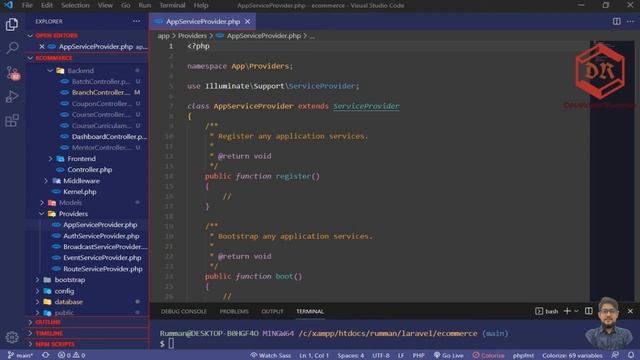
Task: Open Explorer more actions ellipsis
Action: (136, 21)
